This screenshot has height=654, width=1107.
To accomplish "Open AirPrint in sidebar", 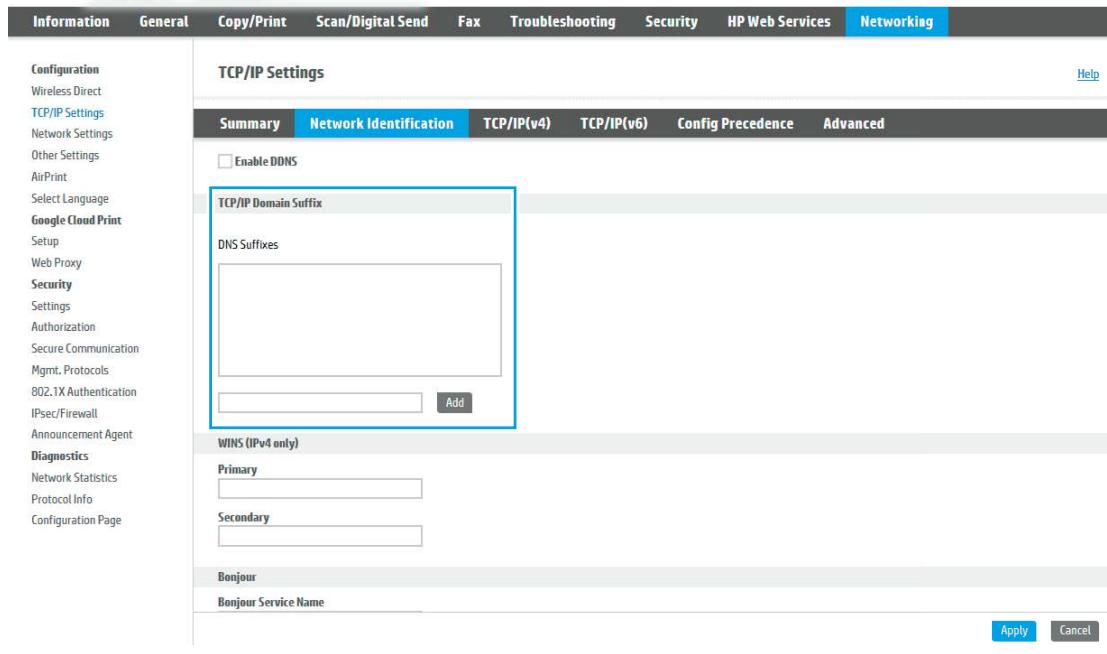I will pyautogui.click(x=49, y=177).
